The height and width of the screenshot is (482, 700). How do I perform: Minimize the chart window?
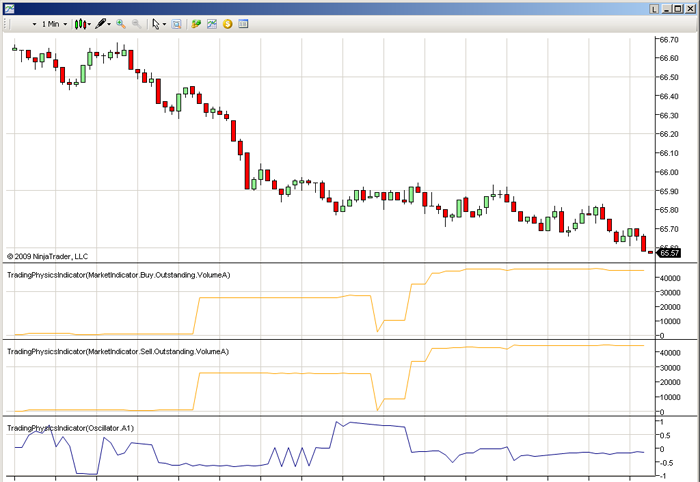[667, 8]
